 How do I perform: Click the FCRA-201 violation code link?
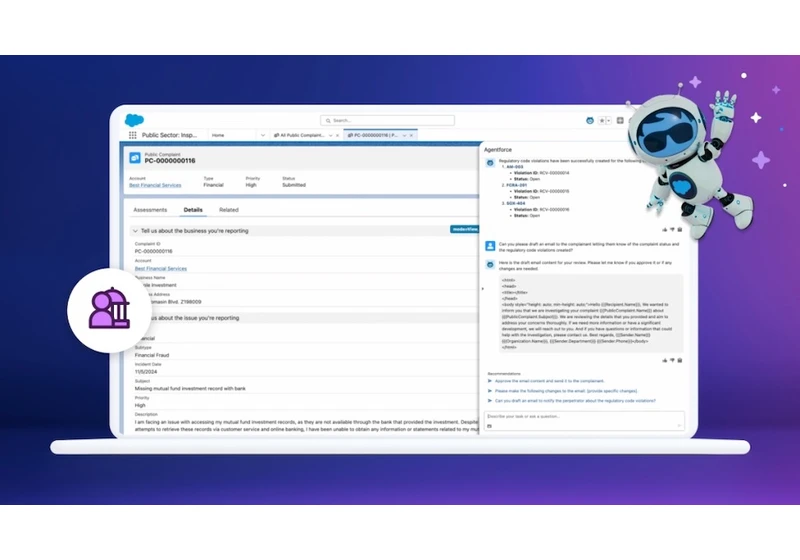516,185
